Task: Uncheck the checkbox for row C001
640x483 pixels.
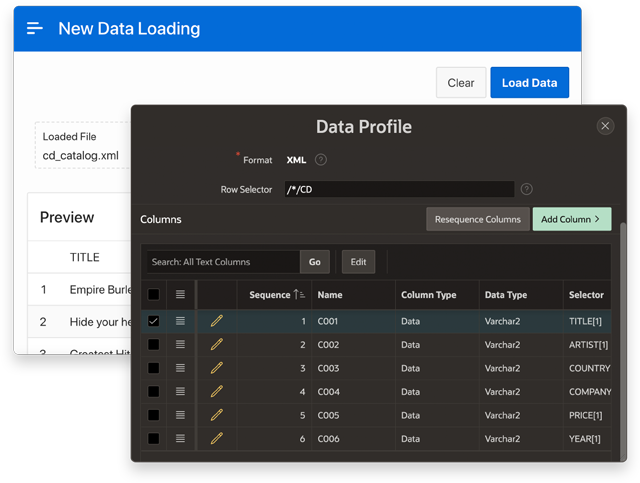Action: [x=153, y=321]
